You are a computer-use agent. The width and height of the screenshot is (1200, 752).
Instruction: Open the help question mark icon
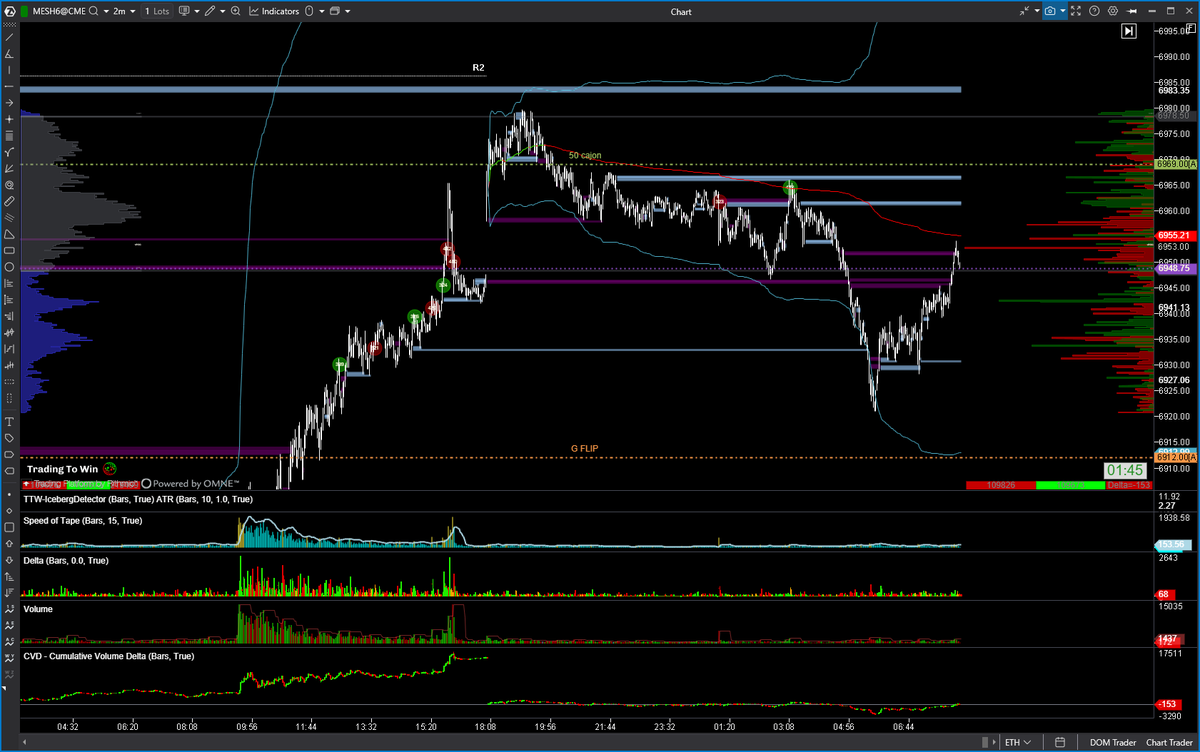[x=1094, y=11]
